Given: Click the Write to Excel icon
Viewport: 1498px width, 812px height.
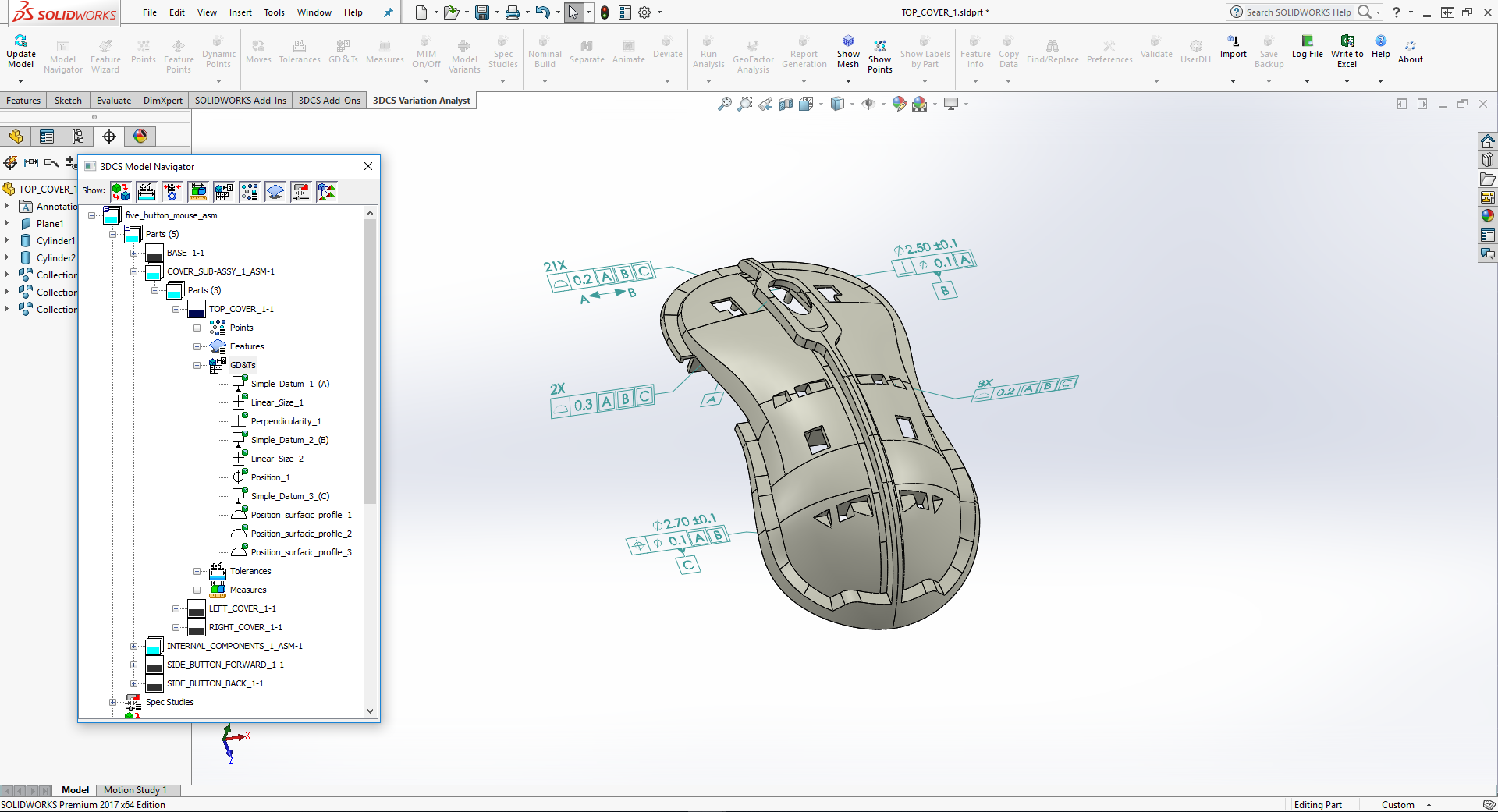Looking at the screenshot, I should coord(1347,49).
